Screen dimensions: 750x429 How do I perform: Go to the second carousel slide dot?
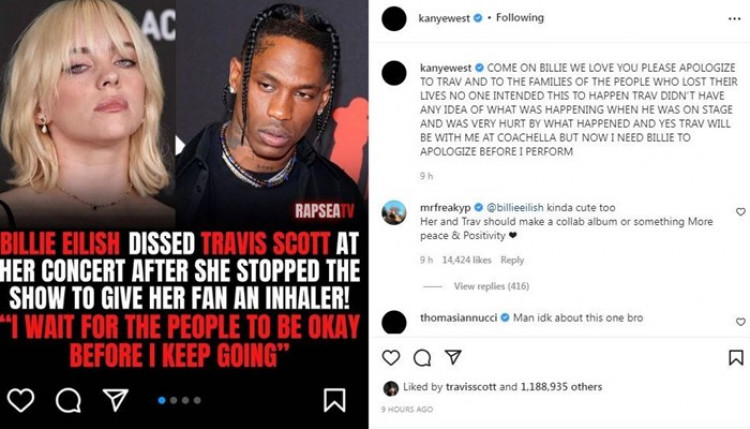174,400
